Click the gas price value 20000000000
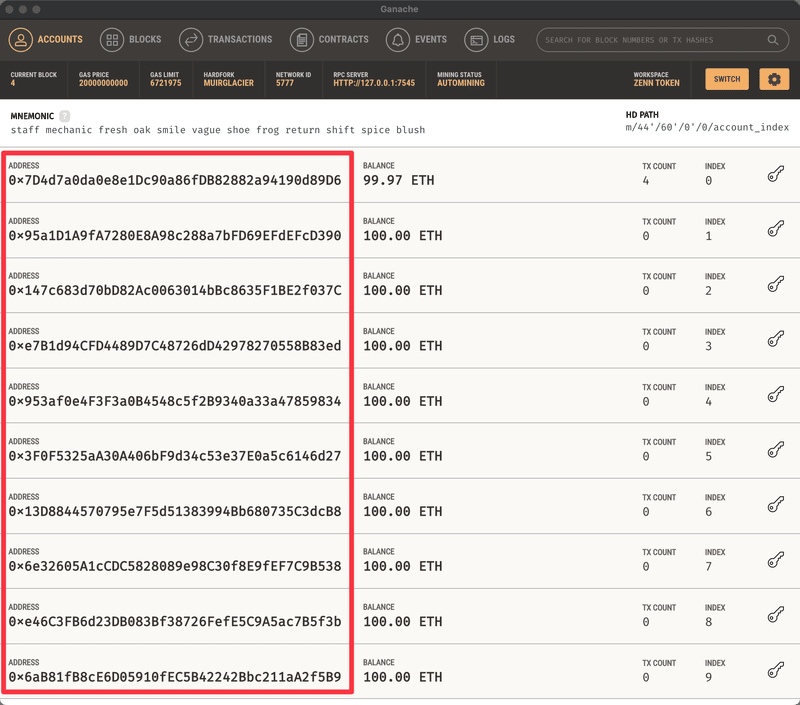 click(x=103, y=83)
